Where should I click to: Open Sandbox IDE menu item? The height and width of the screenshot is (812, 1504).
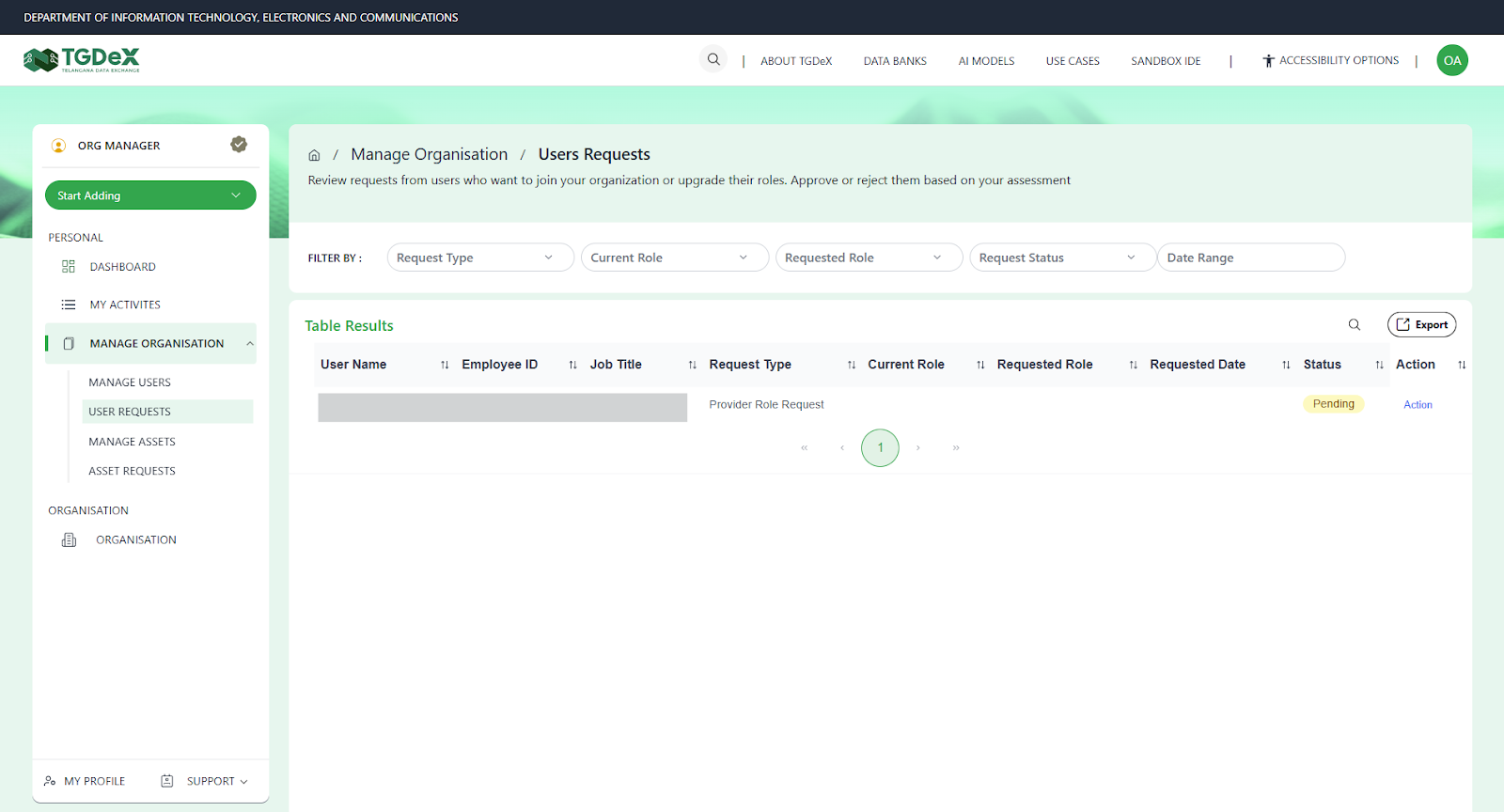(1165, 61)
